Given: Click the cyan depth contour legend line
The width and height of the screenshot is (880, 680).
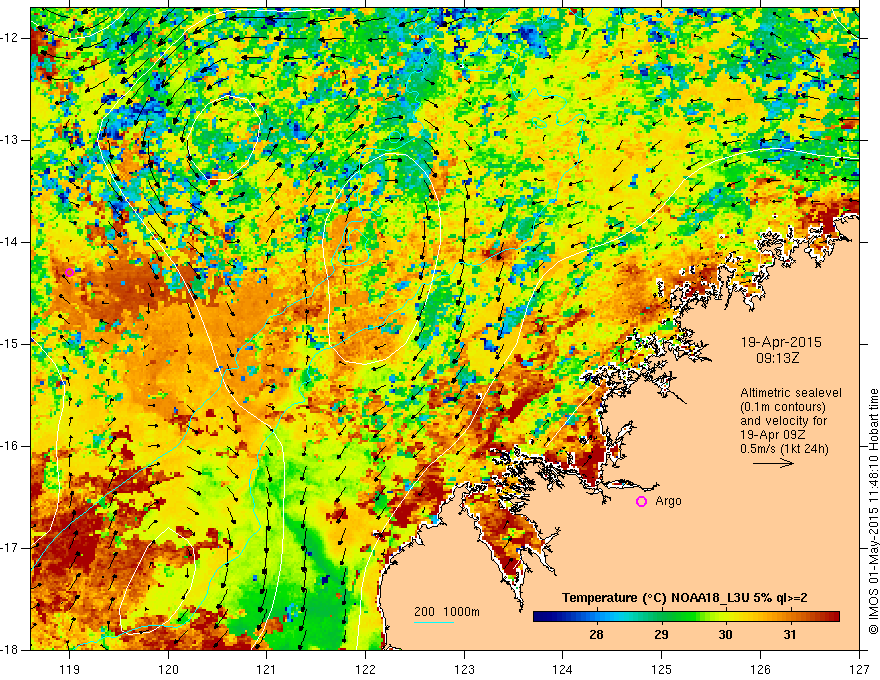Looking at the screenshot, I should (x=434, y=622).
